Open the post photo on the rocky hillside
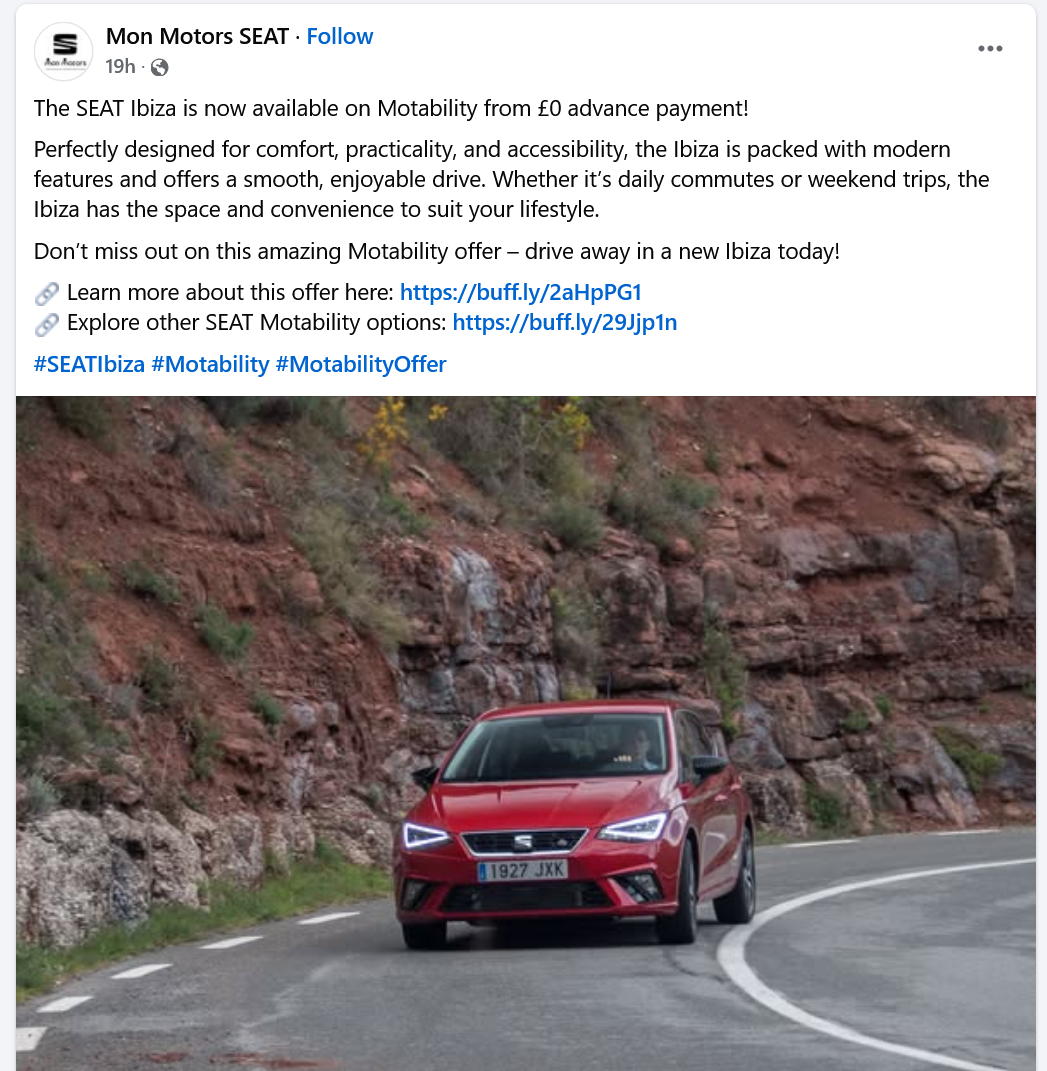 (526, 734)
